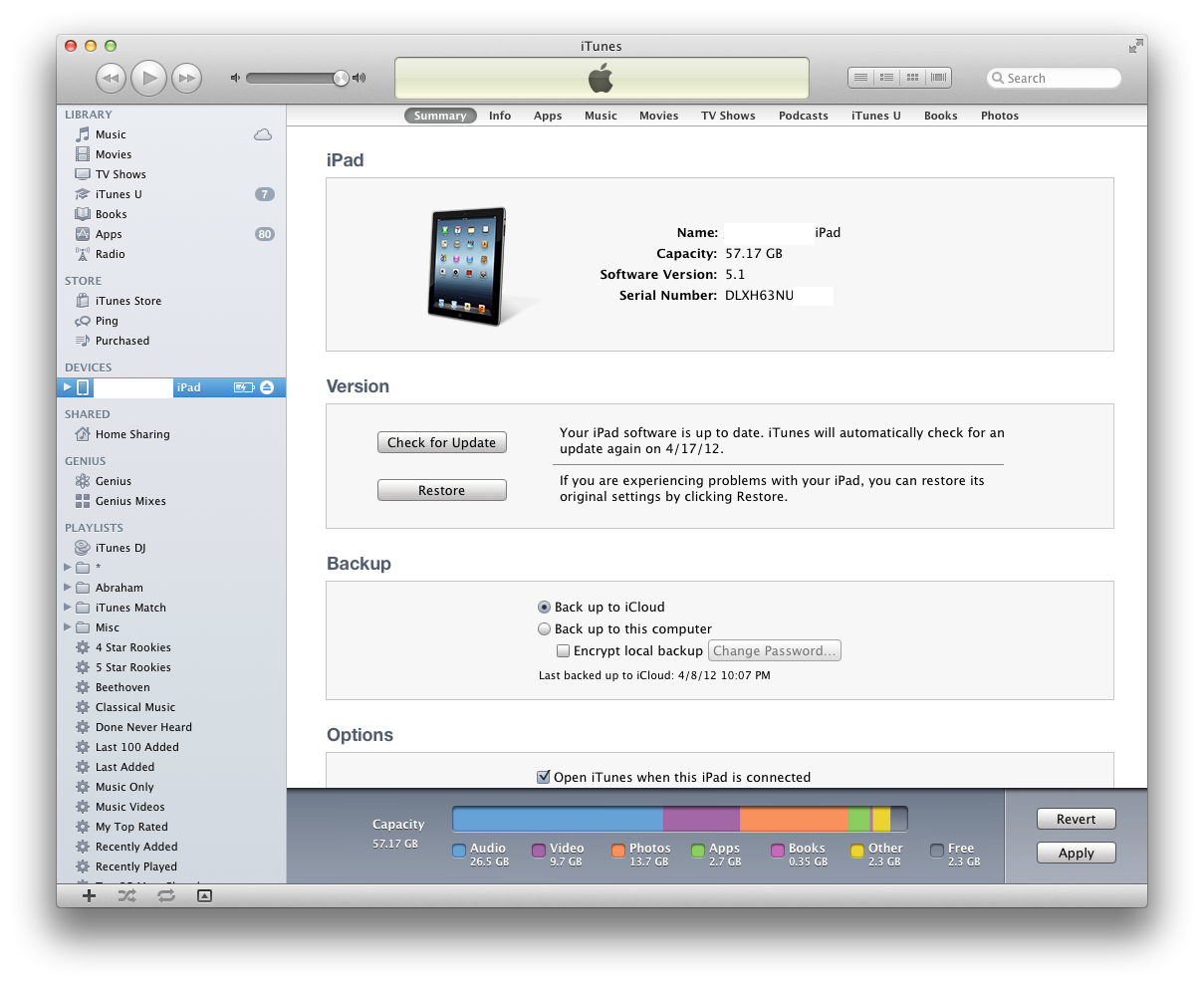Toggle shuffle at bottom bar

(126, 895)
